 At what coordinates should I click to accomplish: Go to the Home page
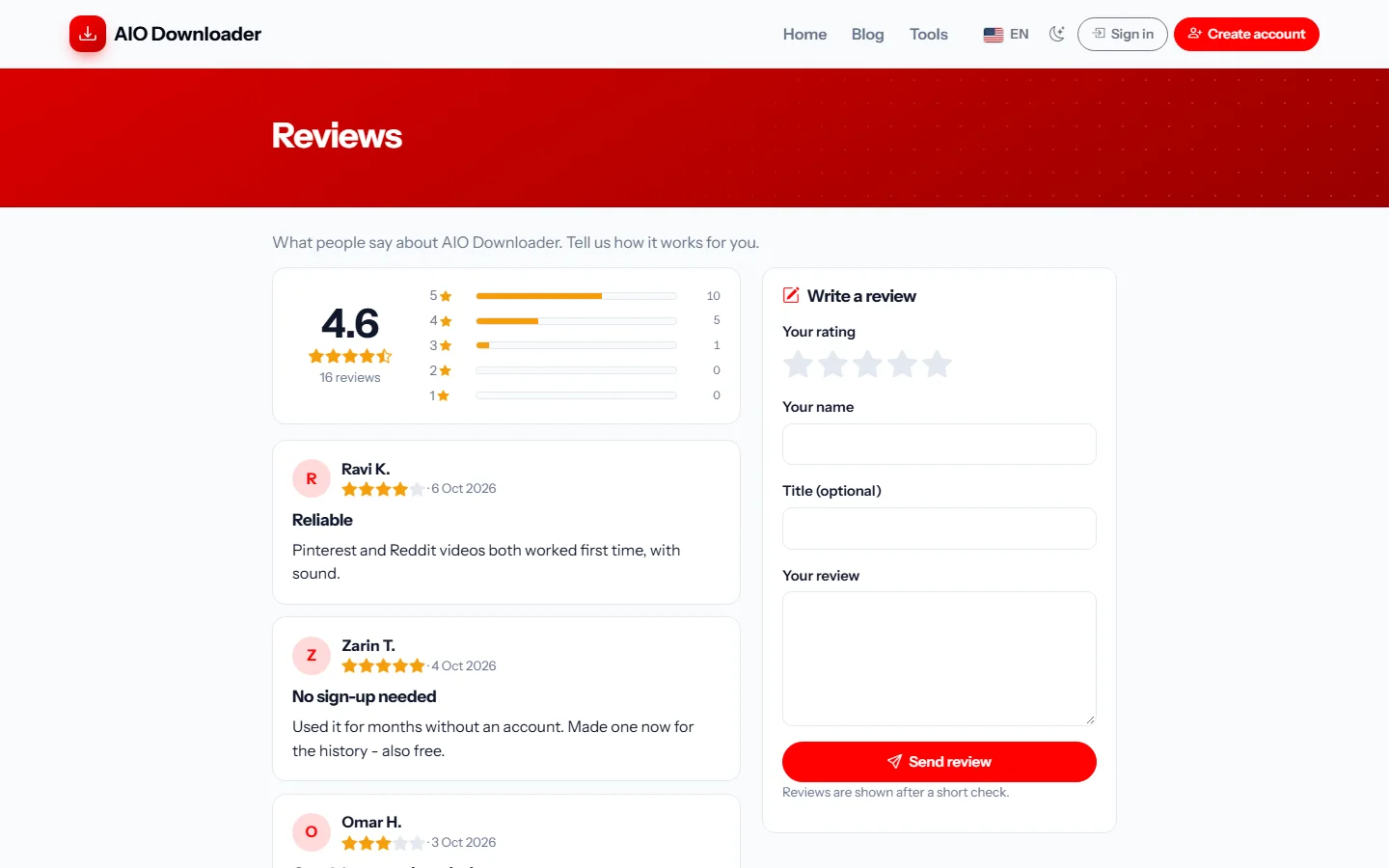[804, 34]
